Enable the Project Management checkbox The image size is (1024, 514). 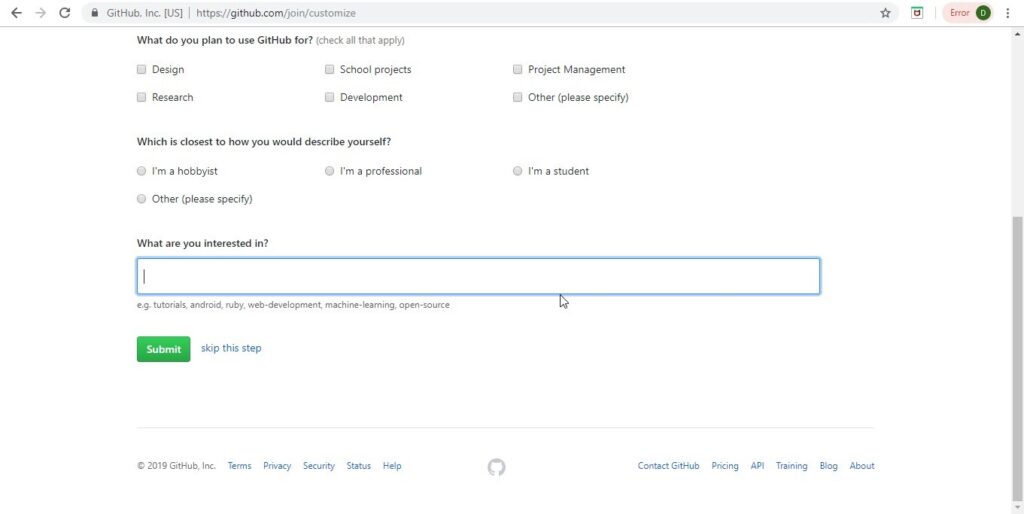coord(517,69)
